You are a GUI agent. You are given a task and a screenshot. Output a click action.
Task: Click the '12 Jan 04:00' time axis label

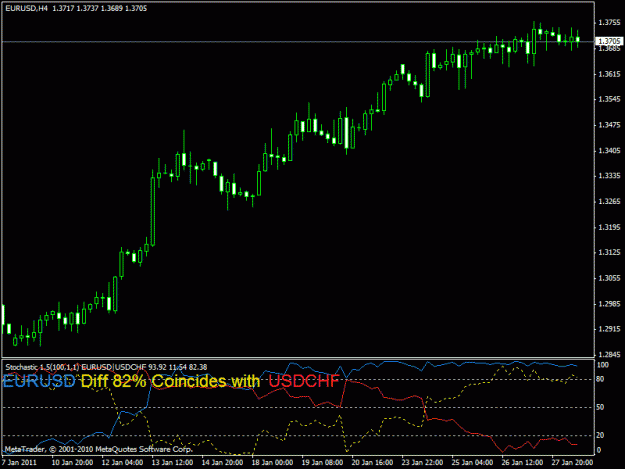coord(122,463)
